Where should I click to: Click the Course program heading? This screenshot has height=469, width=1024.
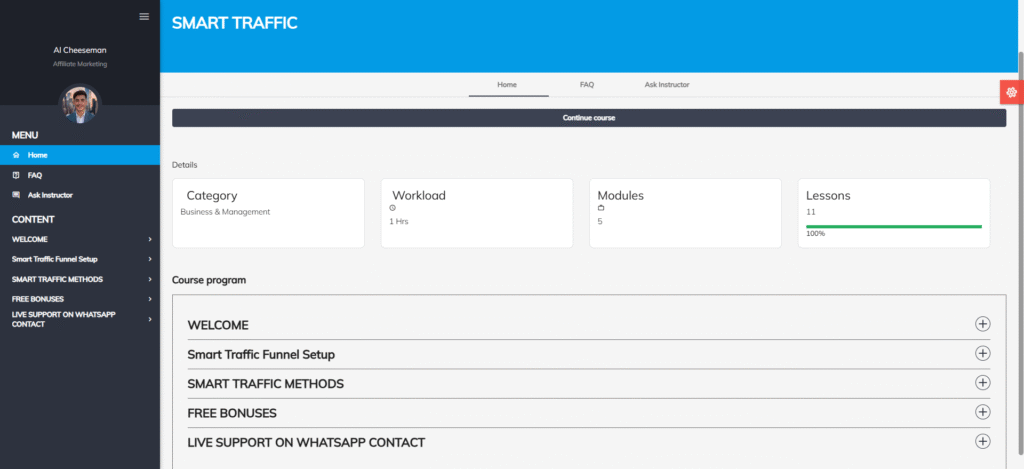point(209,280)
